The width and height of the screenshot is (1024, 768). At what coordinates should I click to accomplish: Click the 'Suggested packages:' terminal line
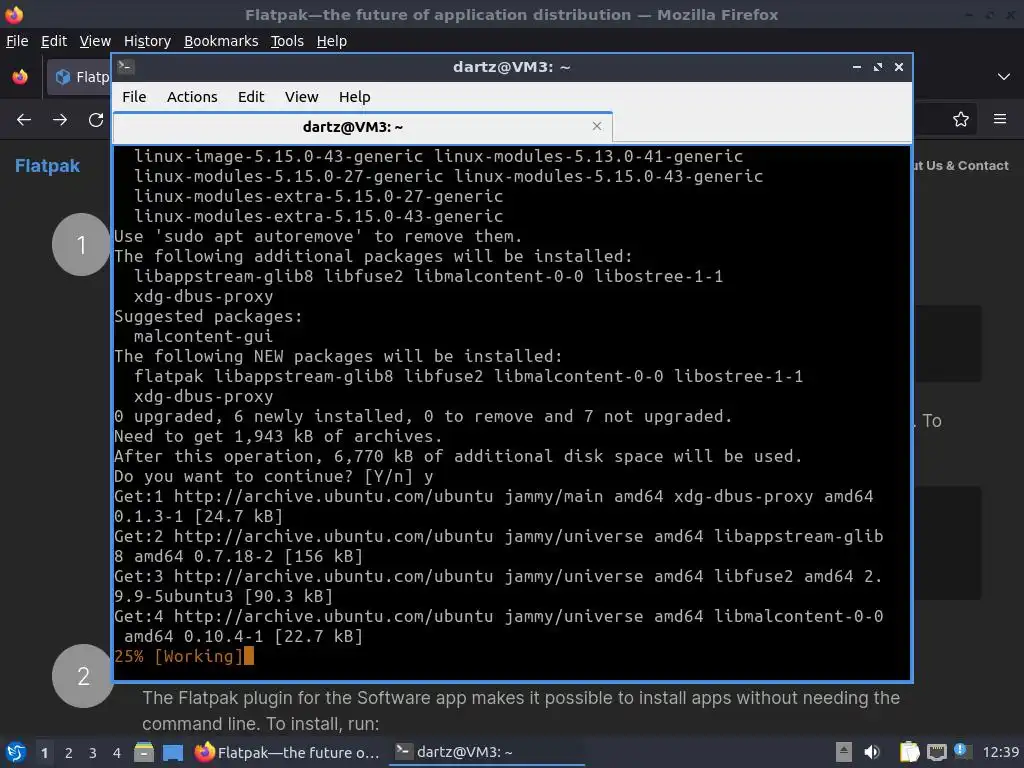[x=208, y=316]
